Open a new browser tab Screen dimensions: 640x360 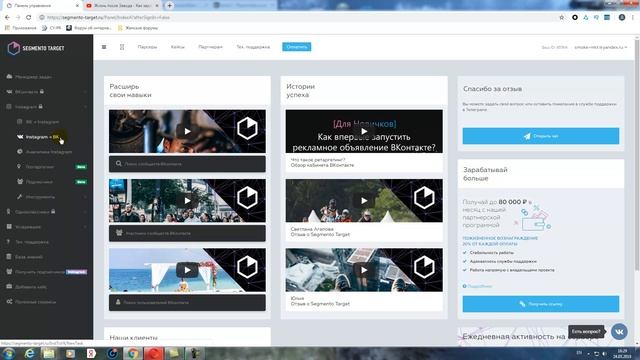(169, 6)
